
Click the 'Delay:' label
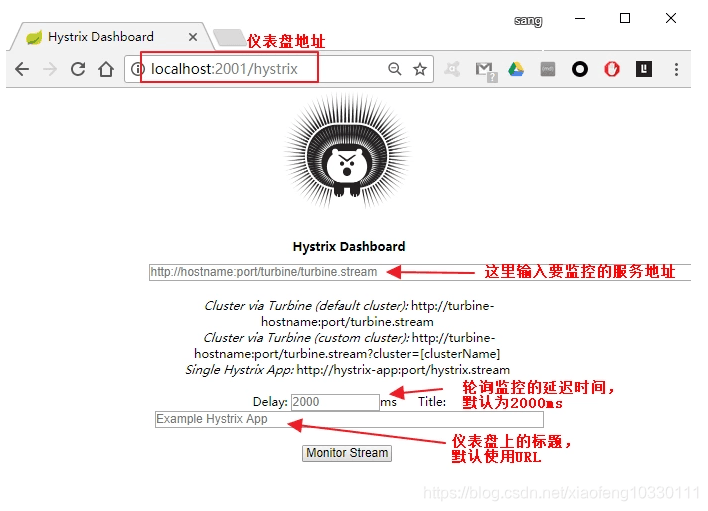[270, 402]
